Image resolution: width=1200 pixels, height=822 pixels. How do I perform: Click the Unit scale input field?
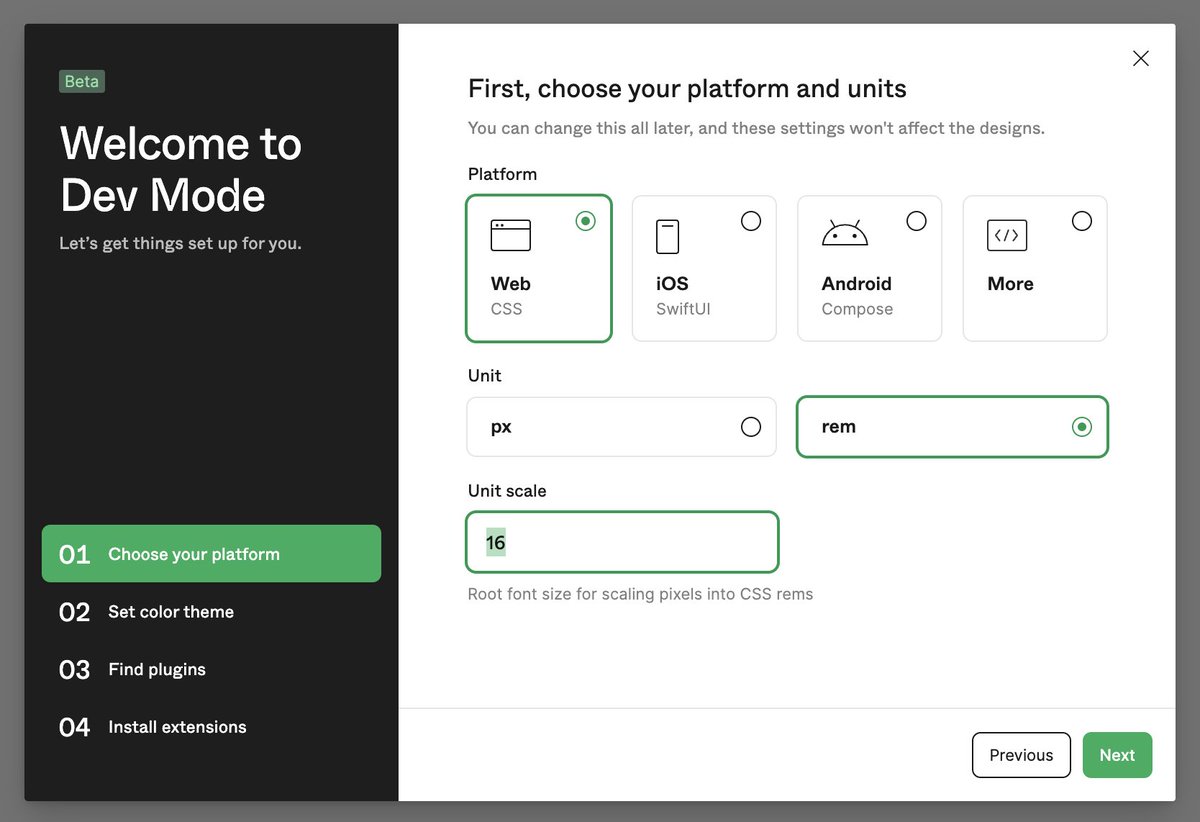[x=622, y=542]
